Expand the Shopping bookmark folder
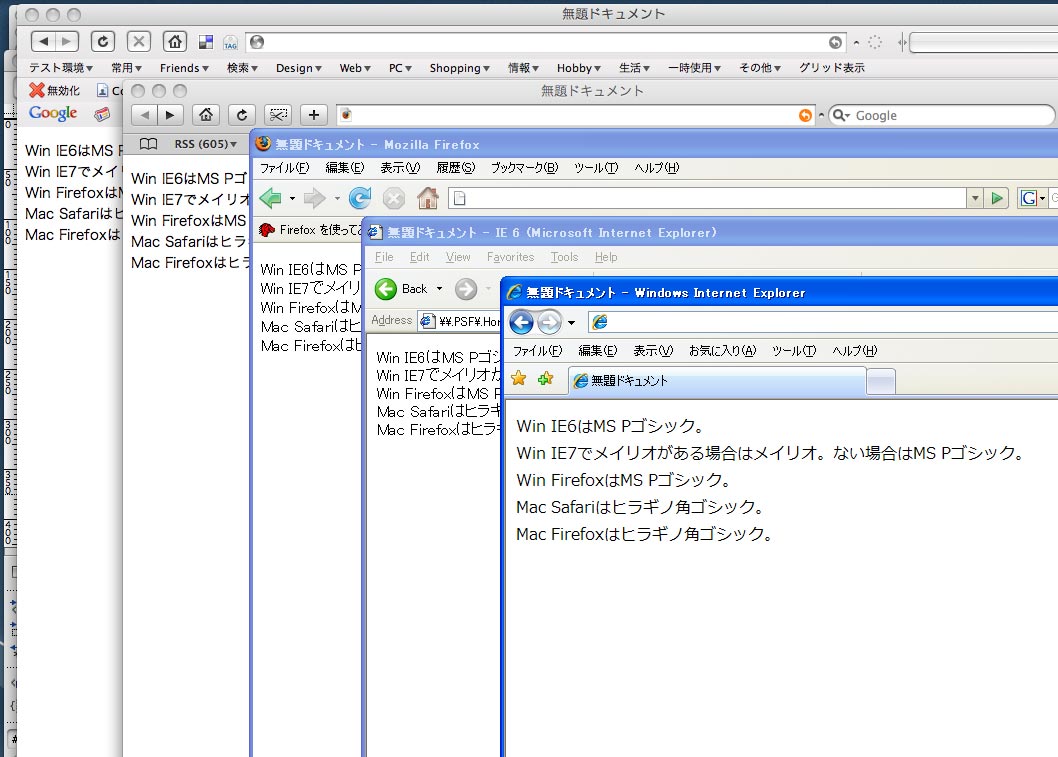 coord(460,67)
